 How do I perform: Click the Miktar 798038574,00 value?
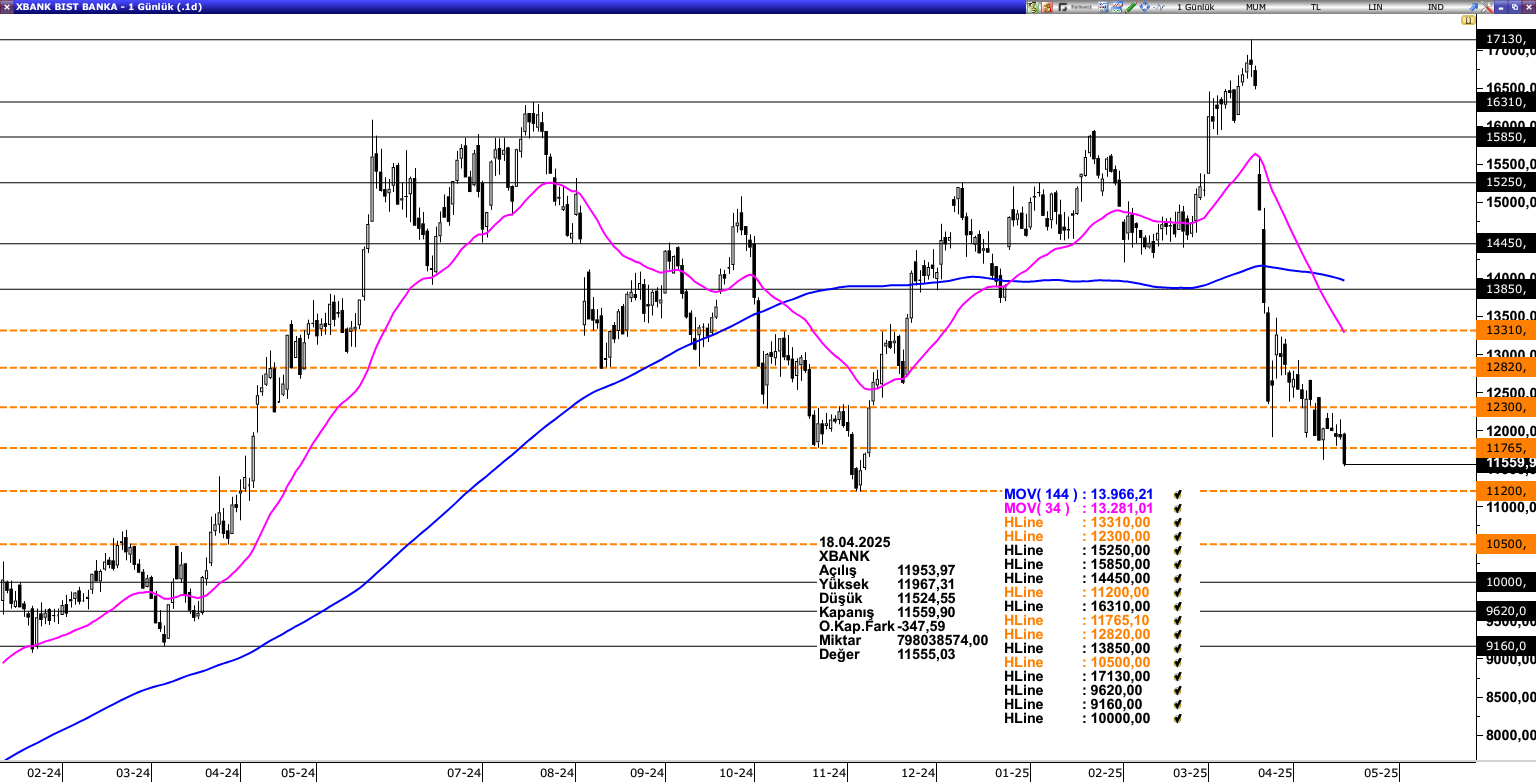click(943, 640)
